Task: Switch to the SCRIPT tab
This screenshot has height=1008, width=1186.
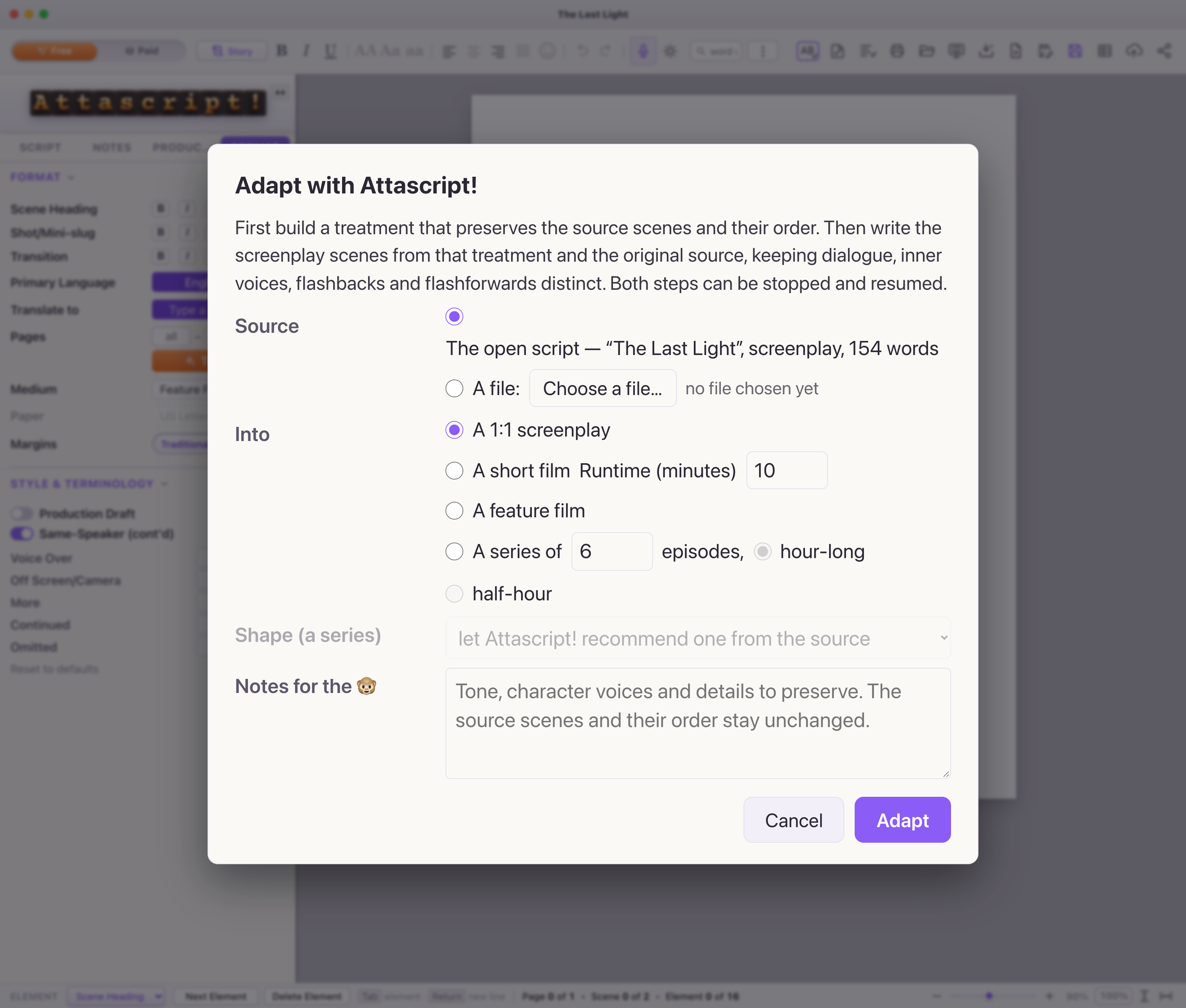Action: tap(40, 147)
